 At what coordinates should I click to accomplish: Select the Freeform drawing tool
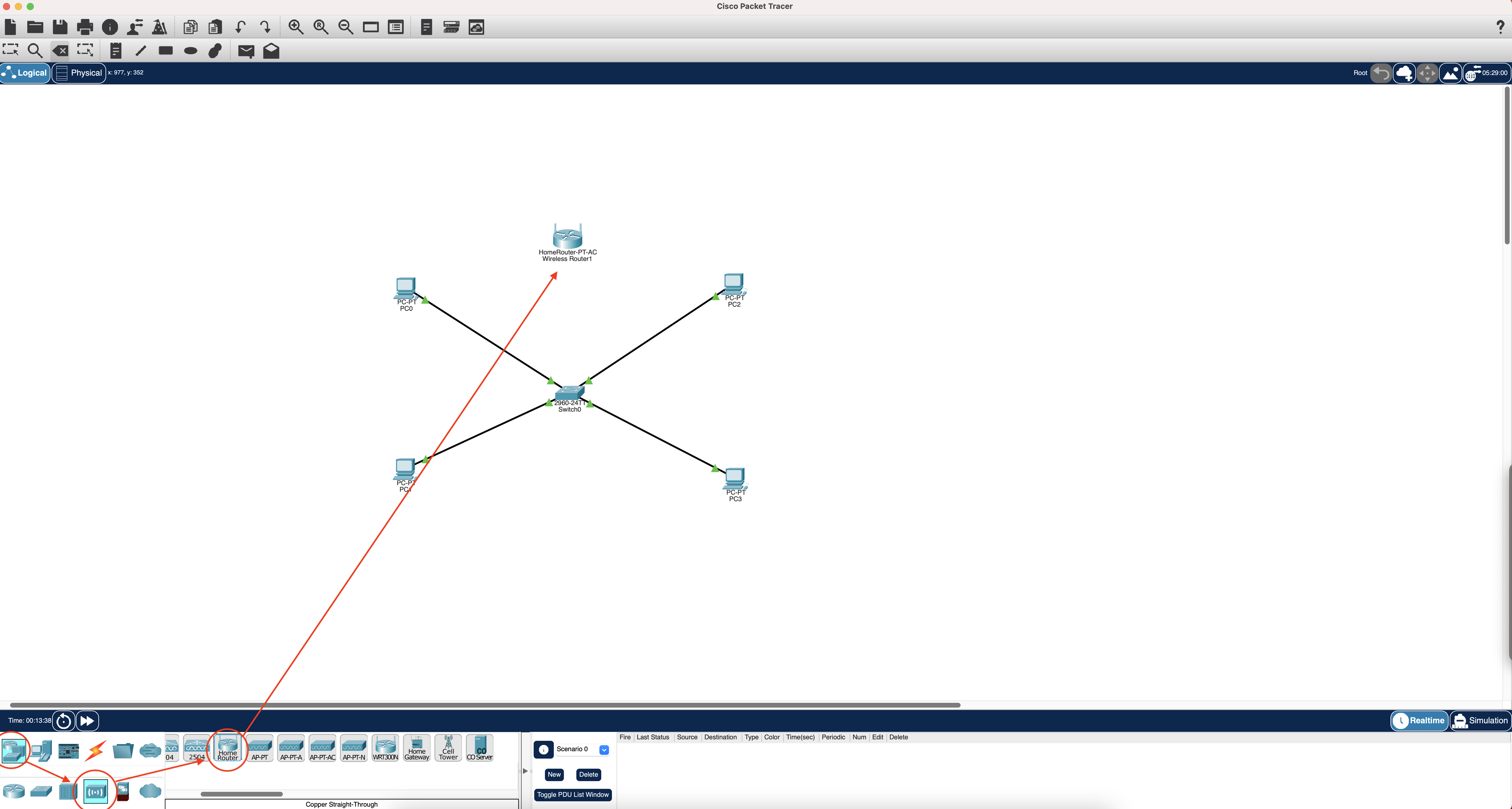tap(216, 51)
